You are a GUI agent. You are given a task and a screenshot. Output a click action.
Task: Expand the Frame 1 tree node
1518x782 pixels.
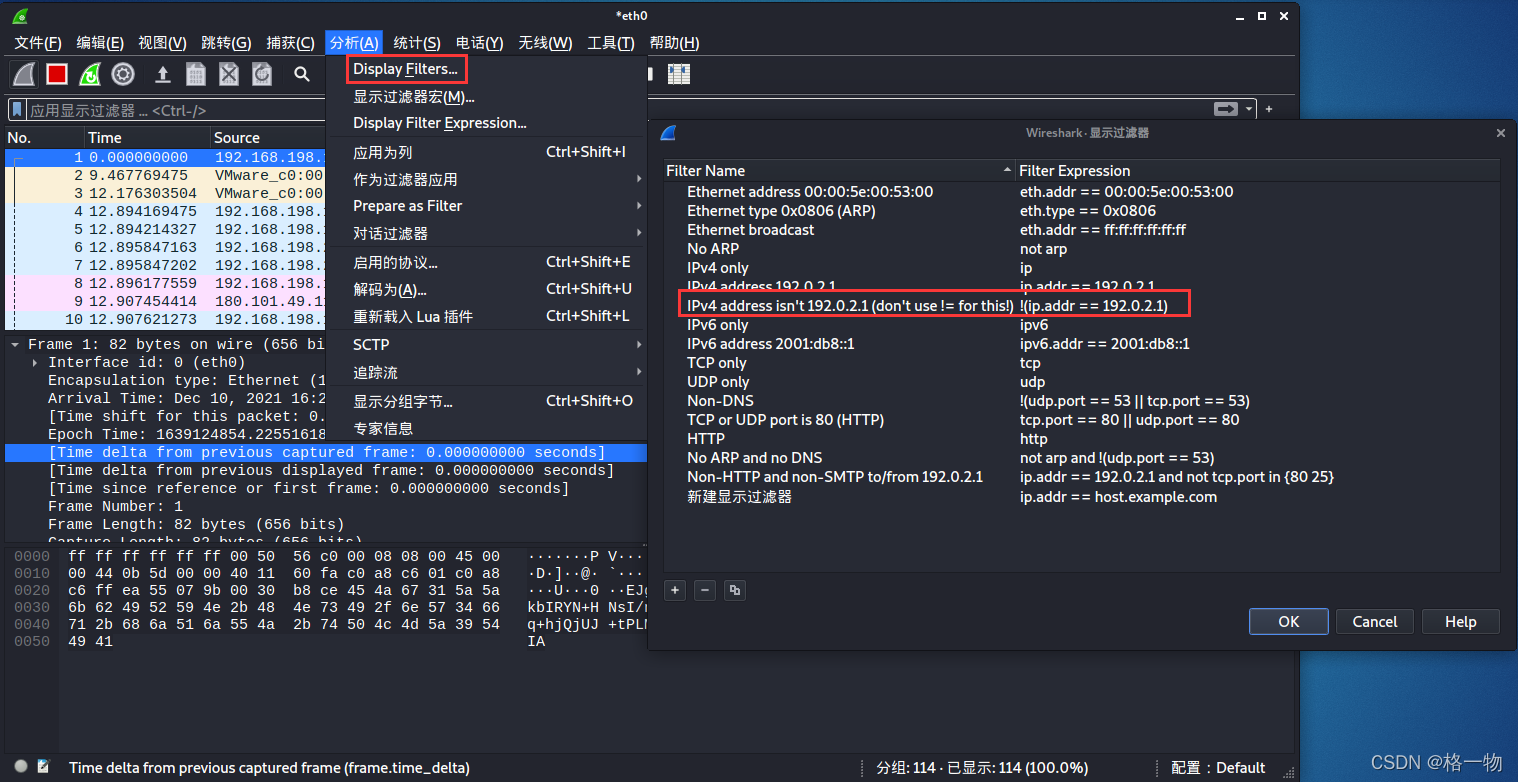click(x=16, y=344)
